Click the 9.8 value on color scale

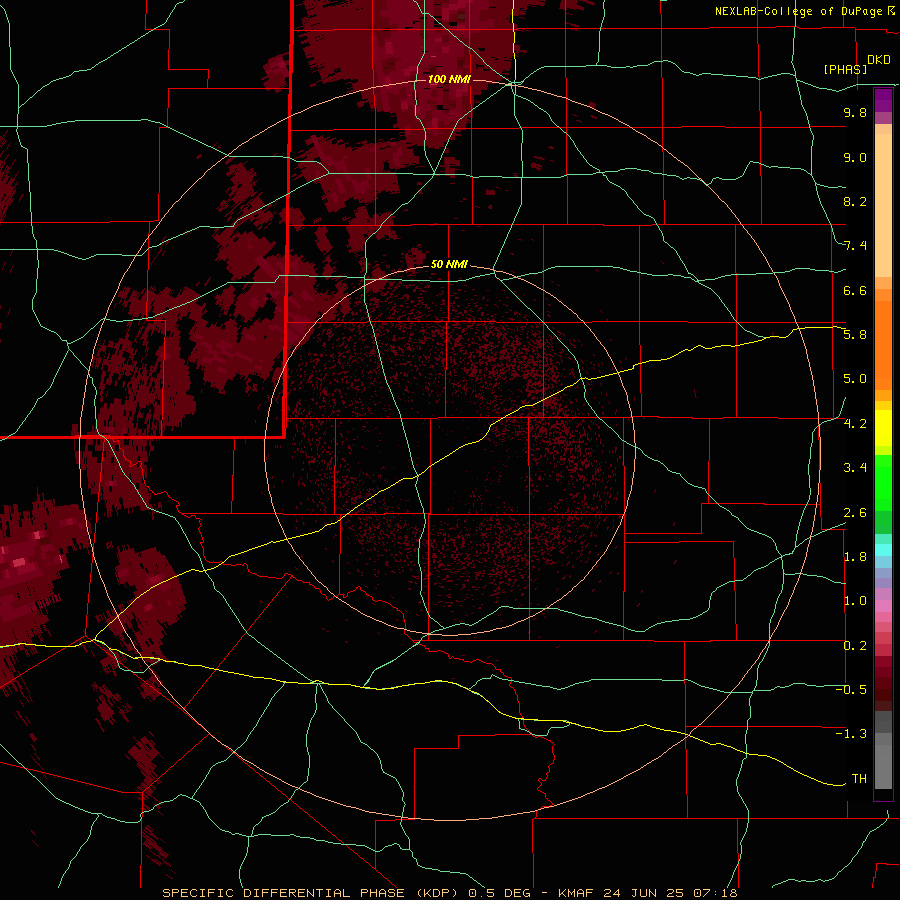coord(855,112)
